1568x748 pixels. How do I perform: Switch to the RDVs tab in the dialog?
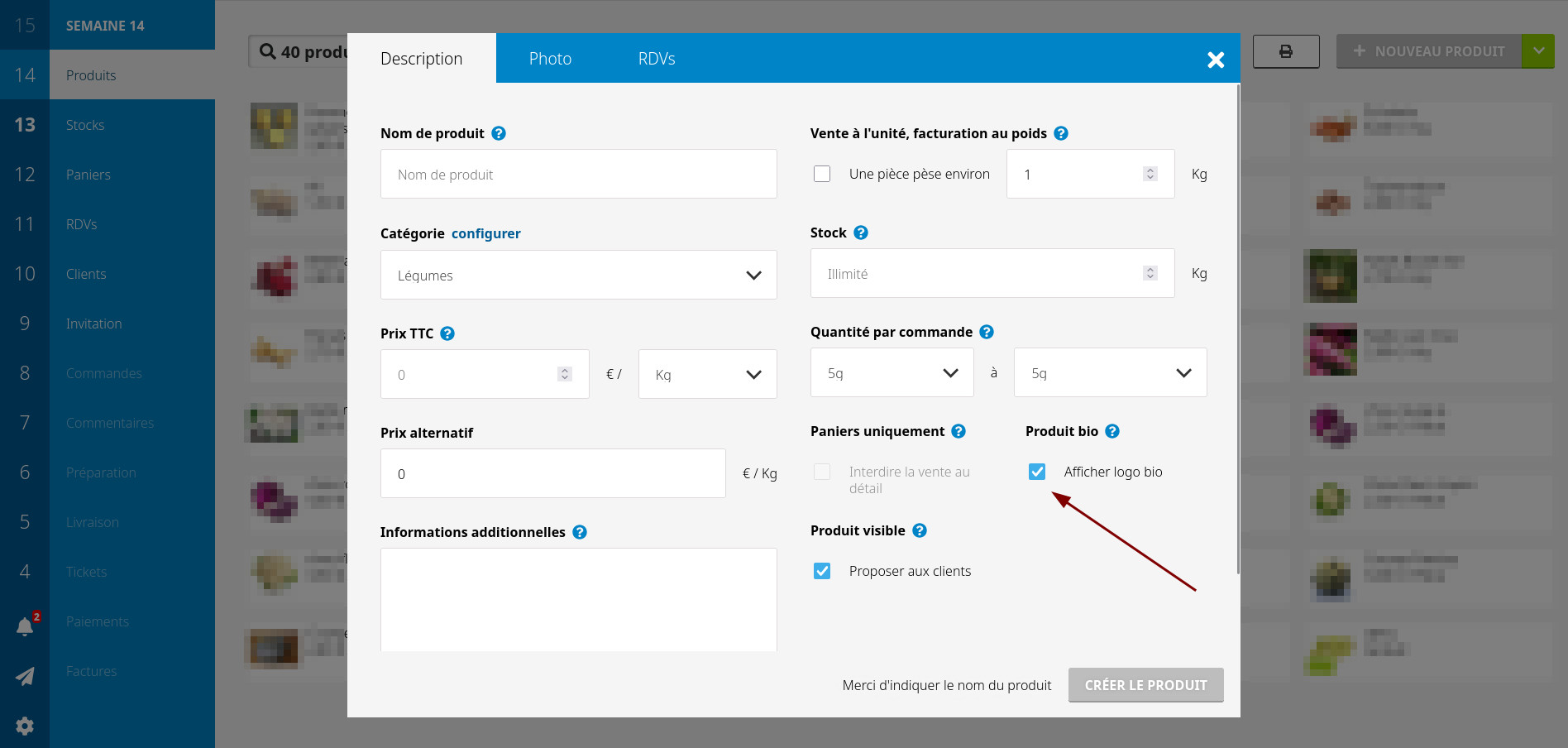[x=657, y=59]
